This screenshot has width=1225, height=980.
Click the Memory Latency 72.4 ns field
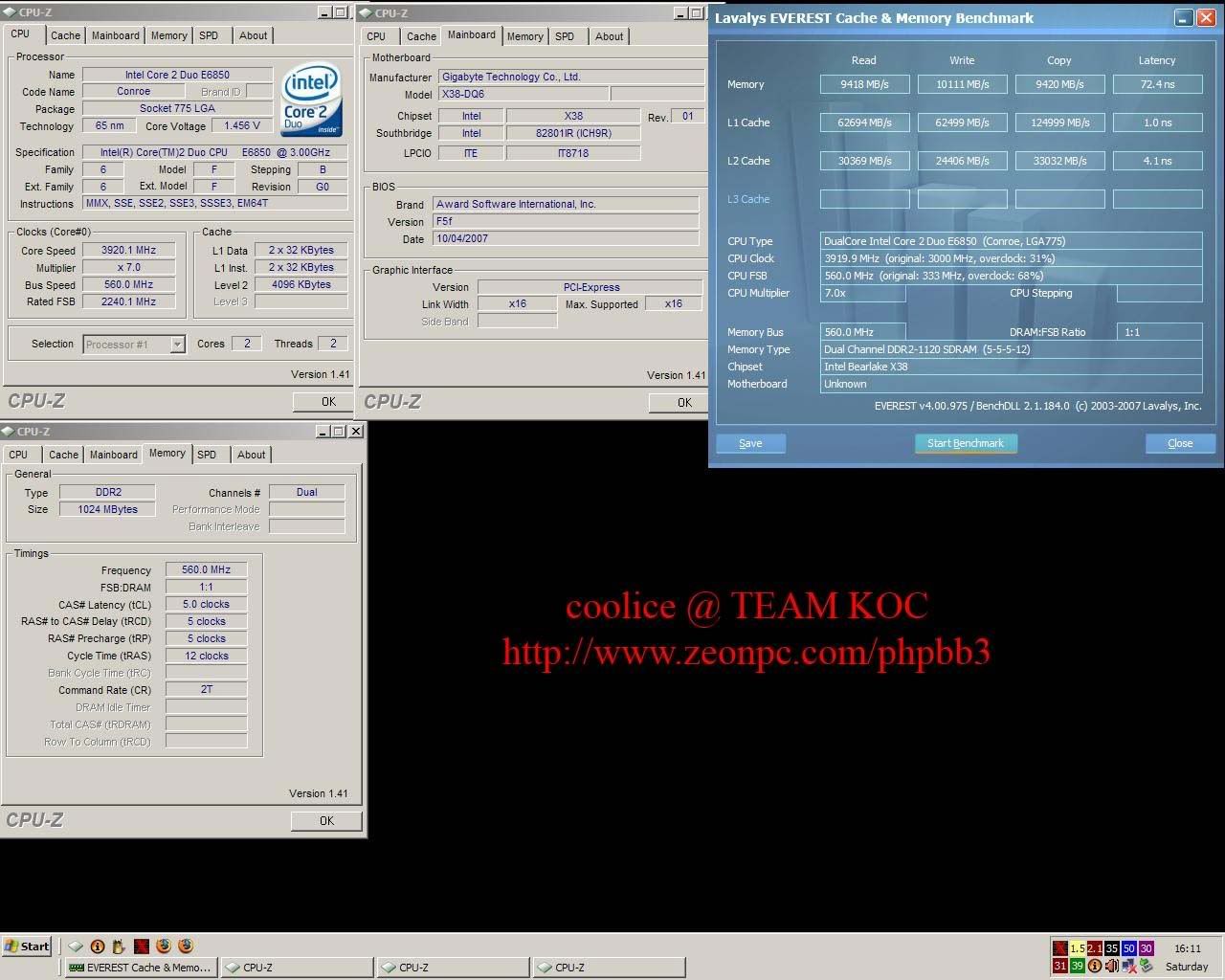1157,84
